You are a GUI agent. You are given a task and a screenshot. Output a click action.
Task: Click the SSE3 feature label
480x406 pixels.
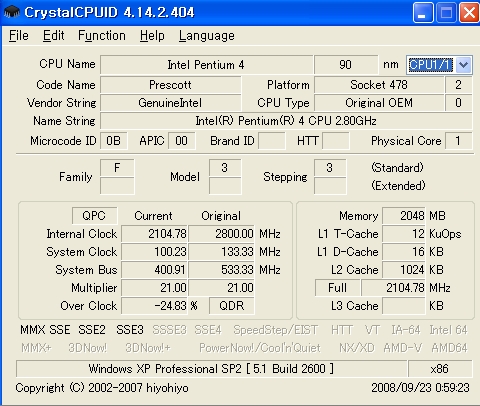point(130,330)
